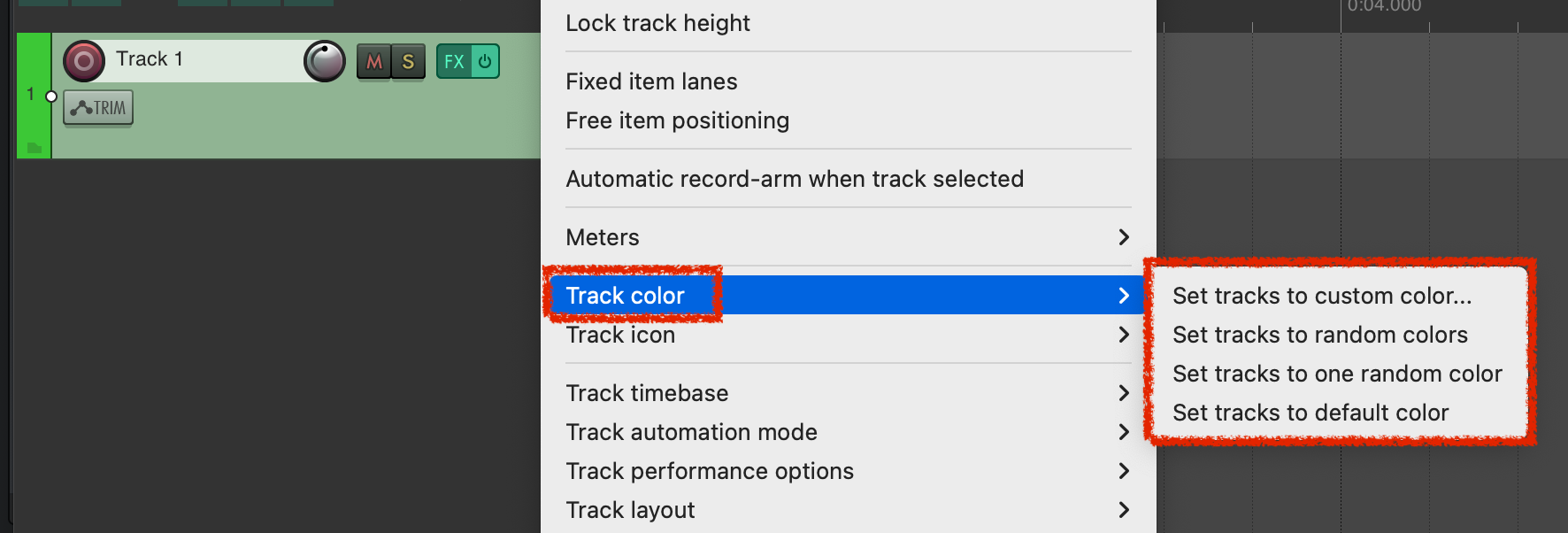Screen dimensions: 1568x533
Task: Click the Track 1 volume knob
Action: point(325,61)
